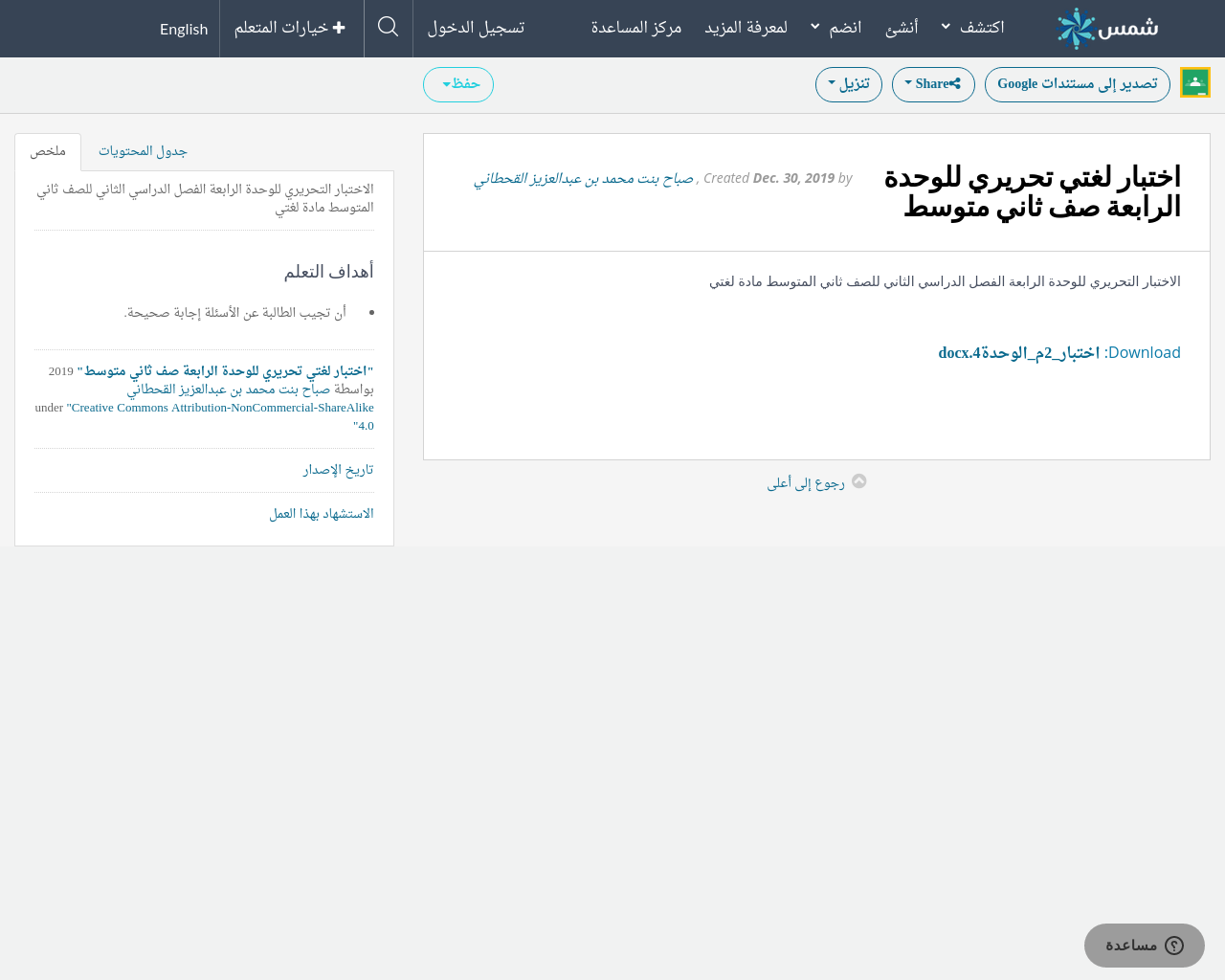Viewport: 1225px width, 980px height.
Task: Expand خيارات المتعلم learner options
Action: 290,28
